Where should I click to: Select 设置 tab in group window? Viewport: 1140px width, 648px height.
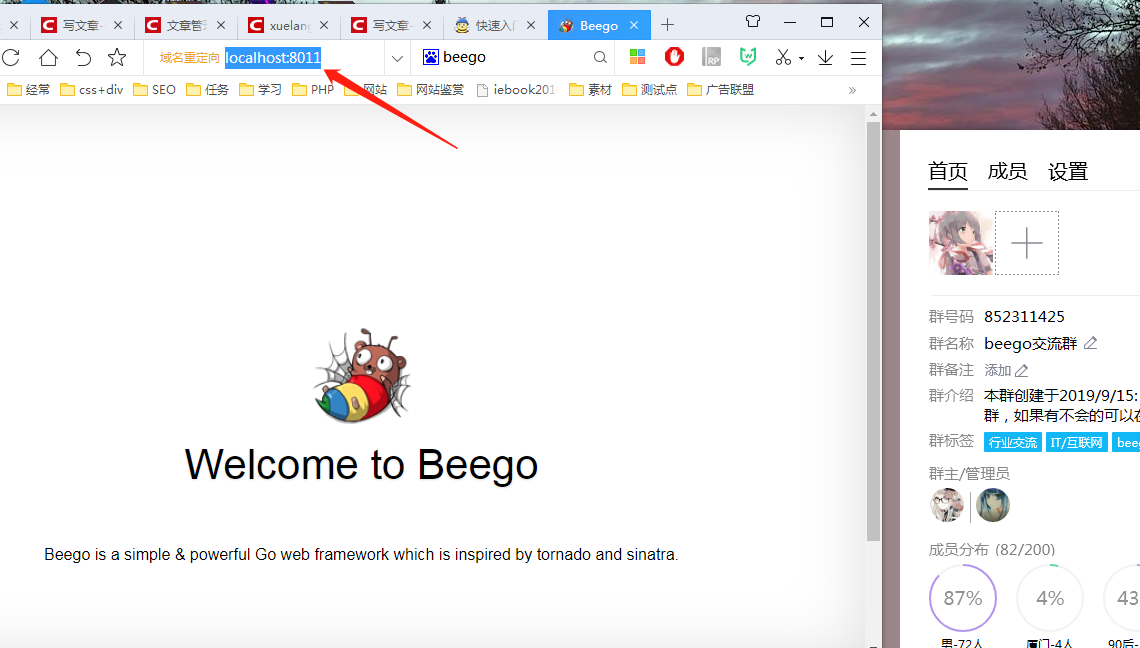[x=1068, y=172]
